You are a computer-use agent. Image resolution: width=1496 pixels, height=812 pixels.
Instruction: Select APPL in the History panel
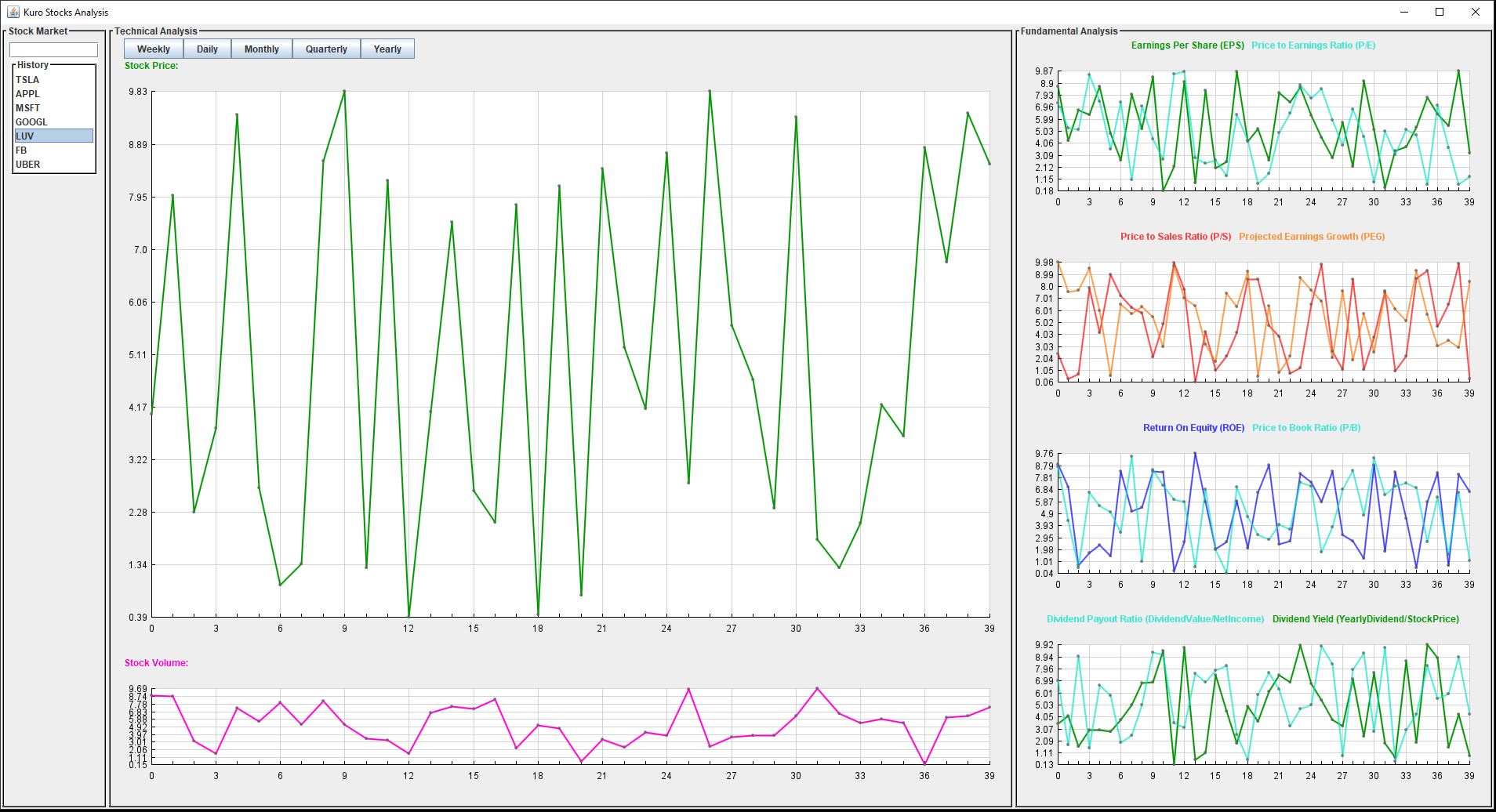28,93
